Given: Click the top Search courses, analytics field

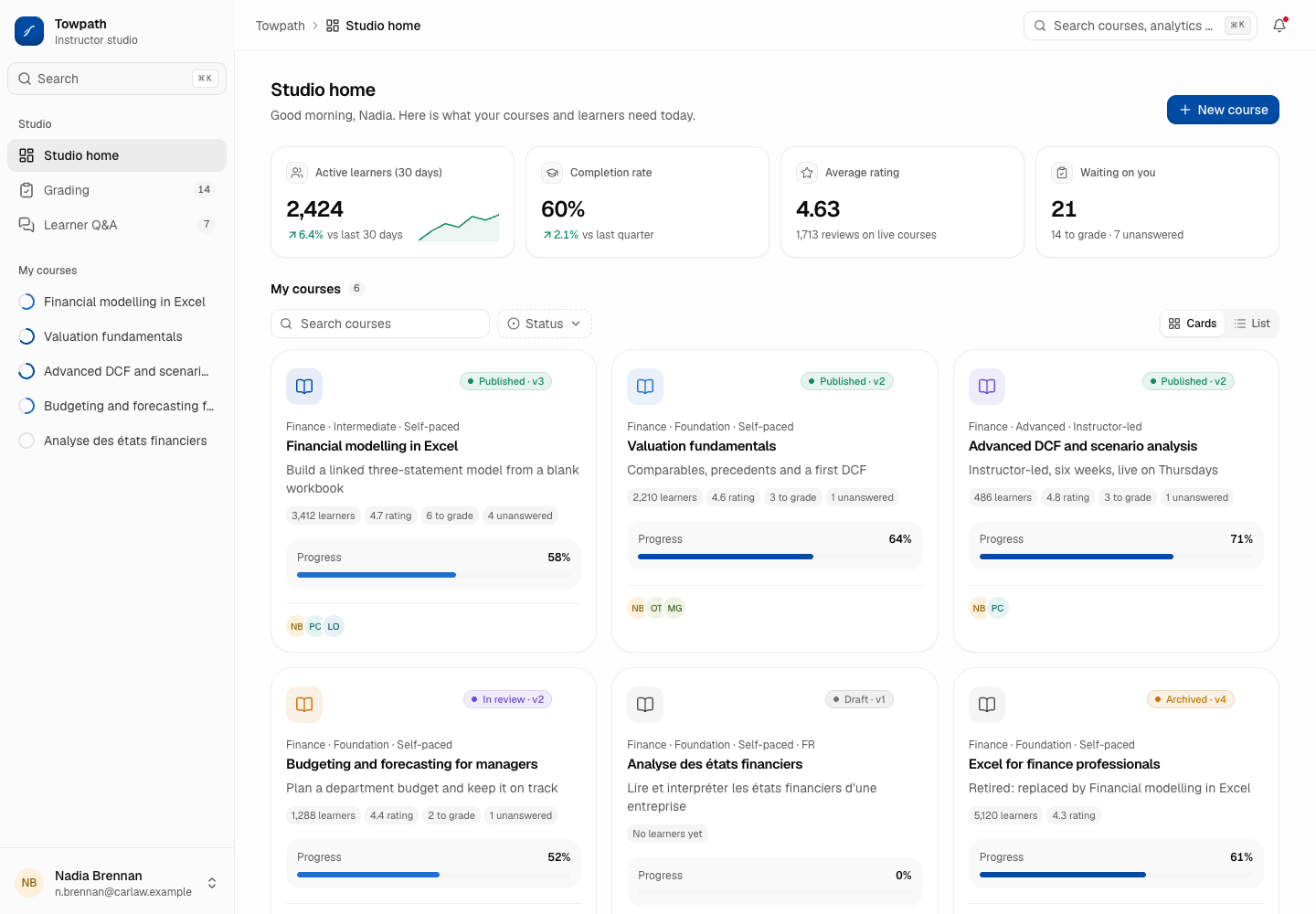Looking at the screenshot, I should pos(1141,26).
